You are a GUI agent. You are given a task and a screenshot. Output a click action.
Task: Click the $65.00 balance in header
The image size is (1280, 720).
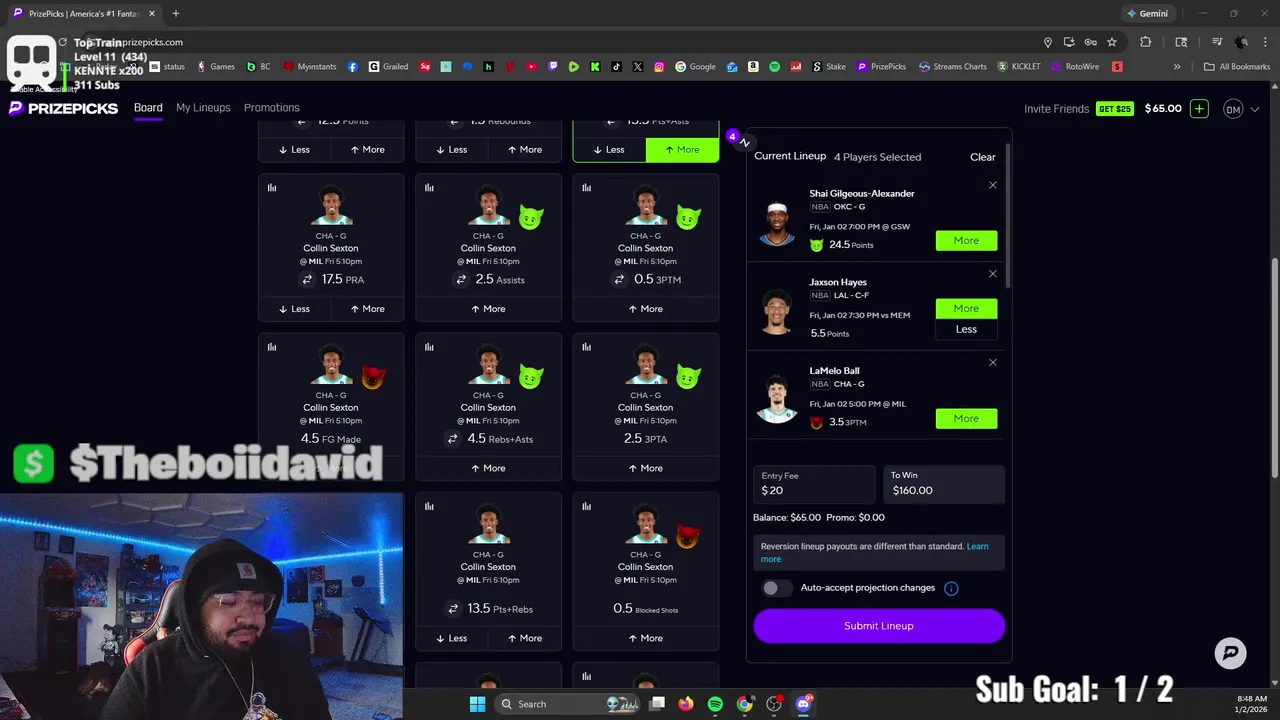[1163, 108]
